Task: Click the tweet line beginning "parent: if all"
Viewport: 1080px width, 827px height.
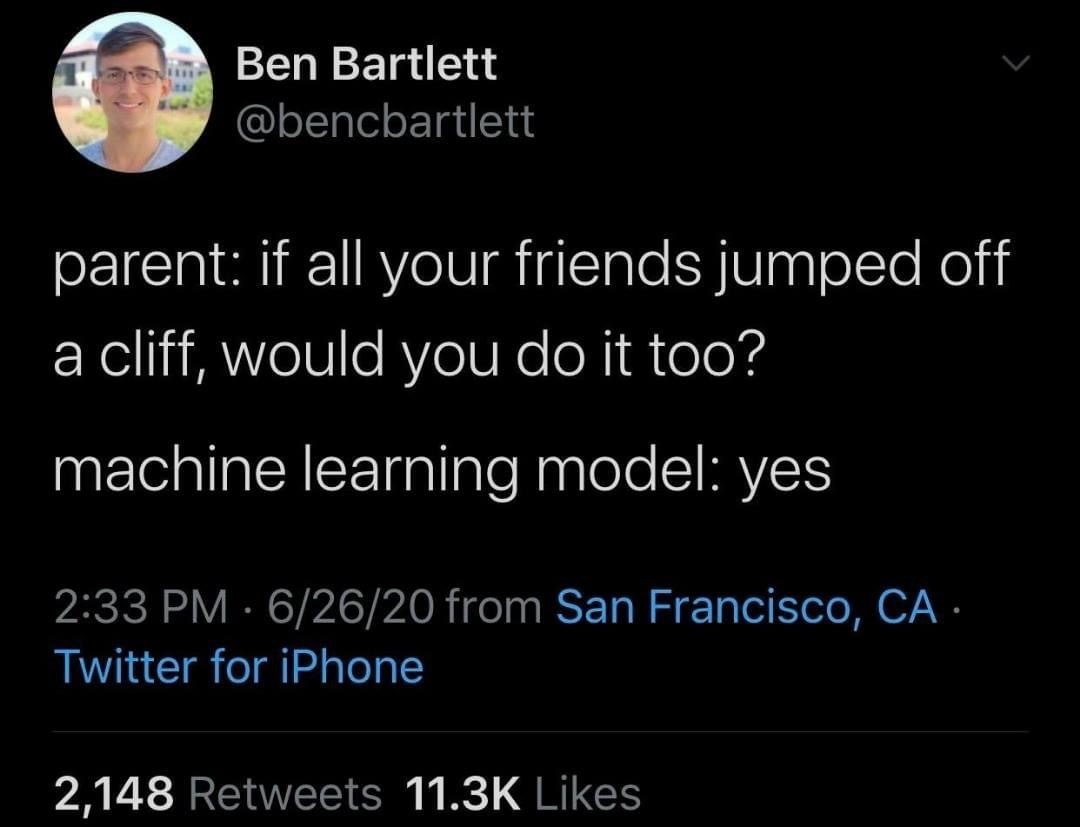Action: coord(531,264)
